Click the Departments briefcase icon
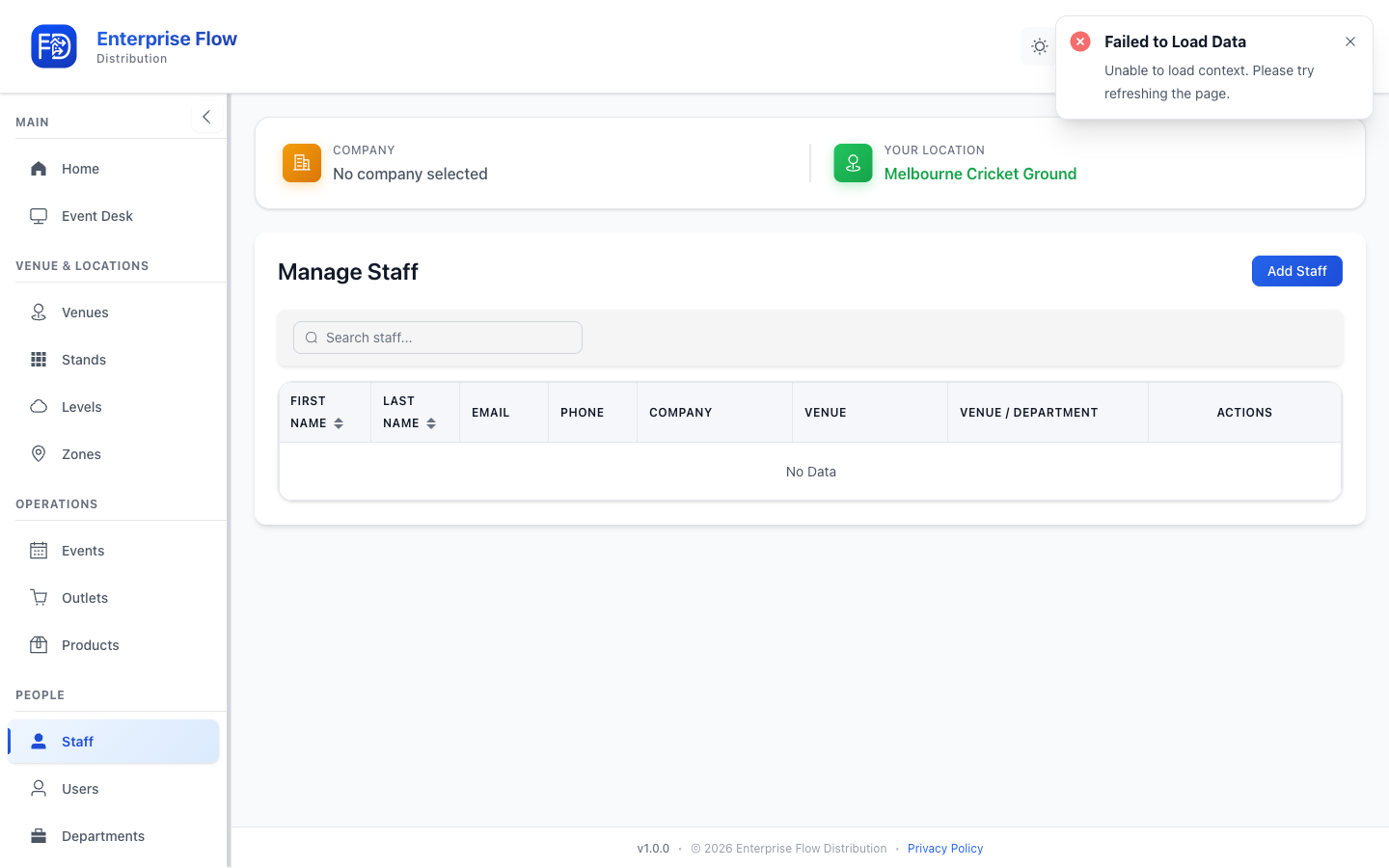Image resolution: width=1389 pixels, height=868 pixels. tap(39, 836)
